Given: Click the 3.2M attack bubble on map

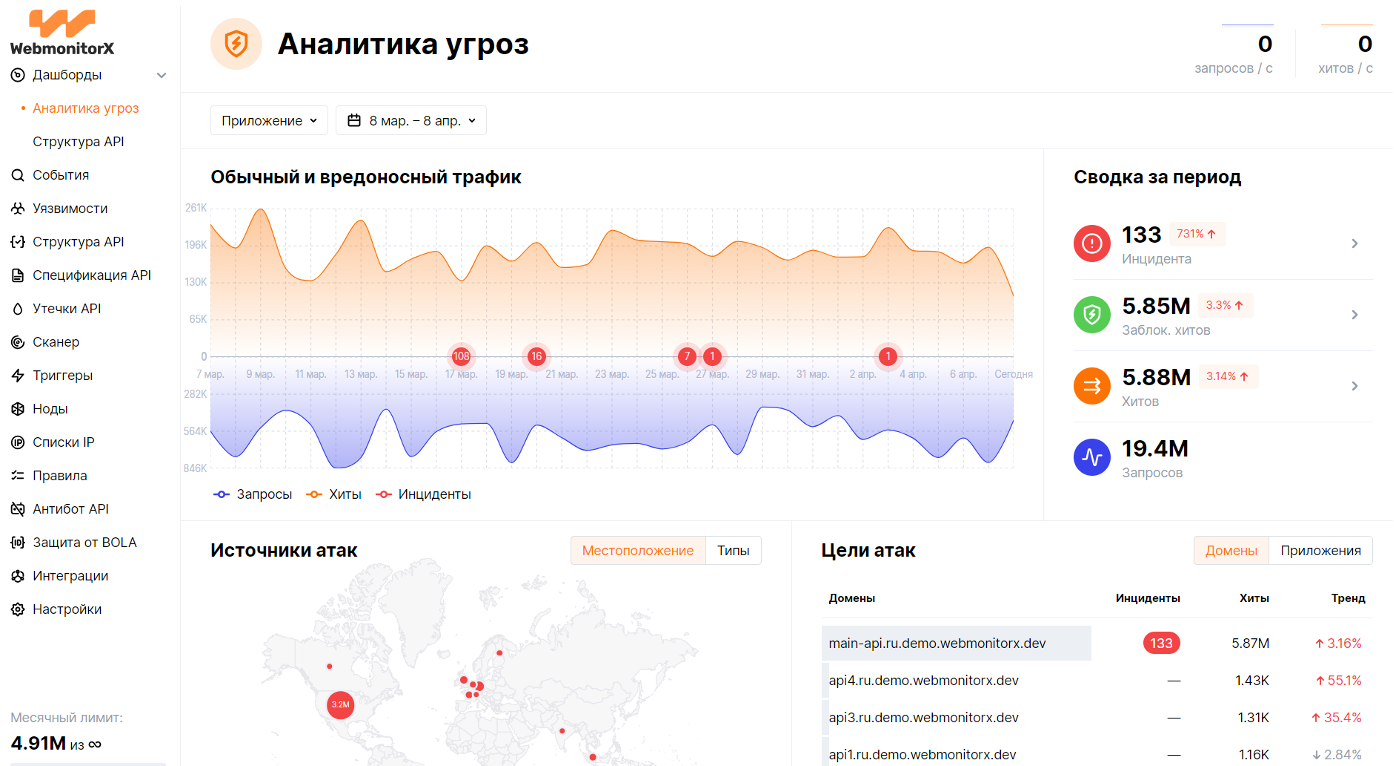Looking at the screenshot, I should click(x=340, y=705).
